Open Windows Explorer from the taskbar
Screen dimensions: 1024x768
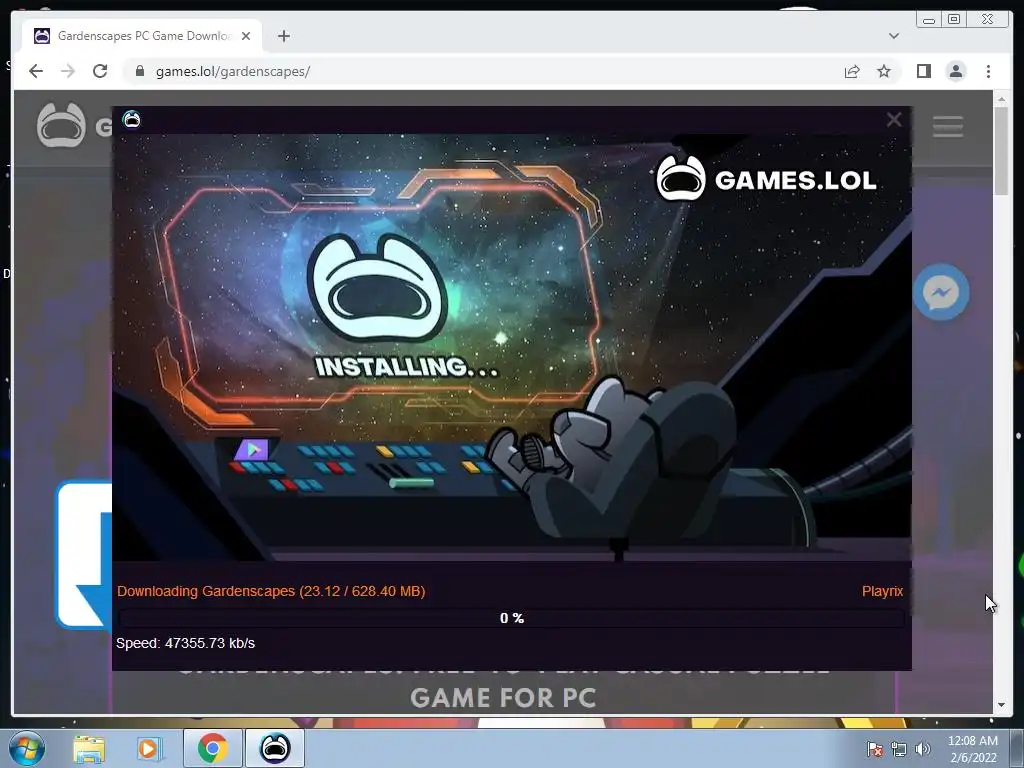(89, 748)
